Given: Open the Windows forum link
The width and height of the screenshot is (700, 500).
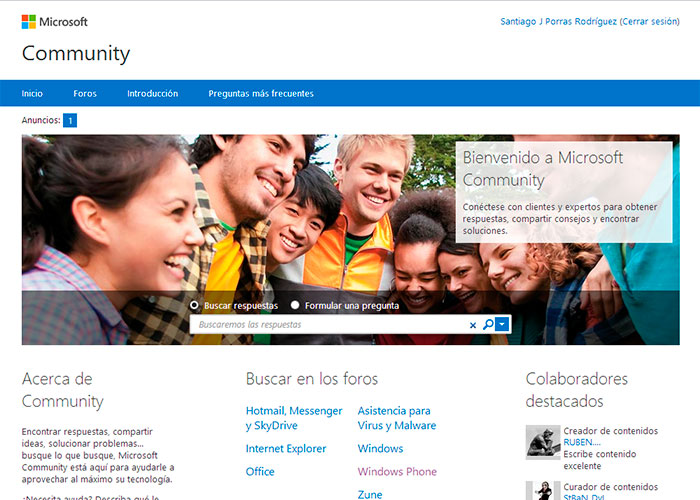Looking at the screenshot, I should 380,449.
